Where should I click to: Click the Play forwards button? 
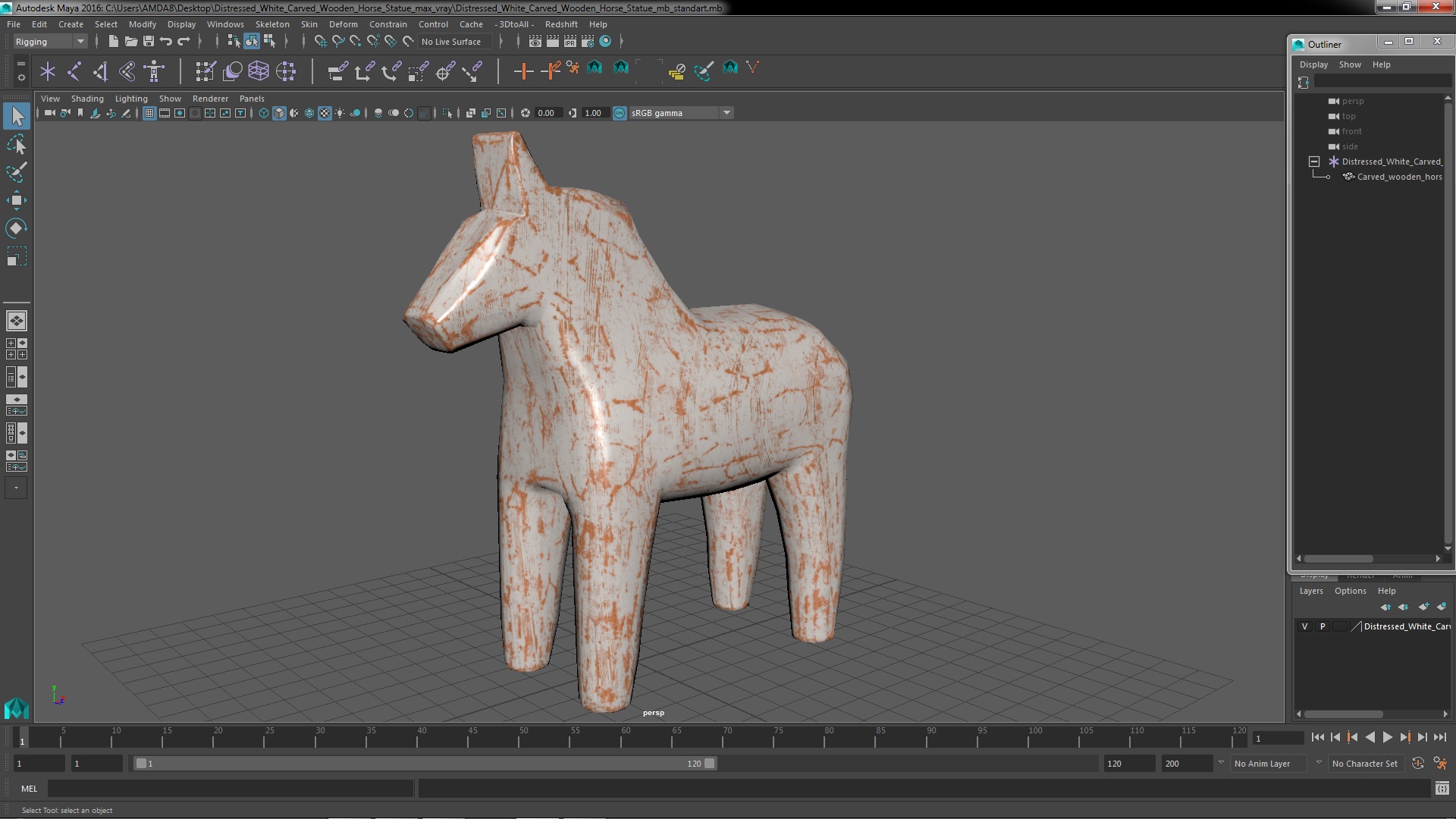coord(1387,737)
